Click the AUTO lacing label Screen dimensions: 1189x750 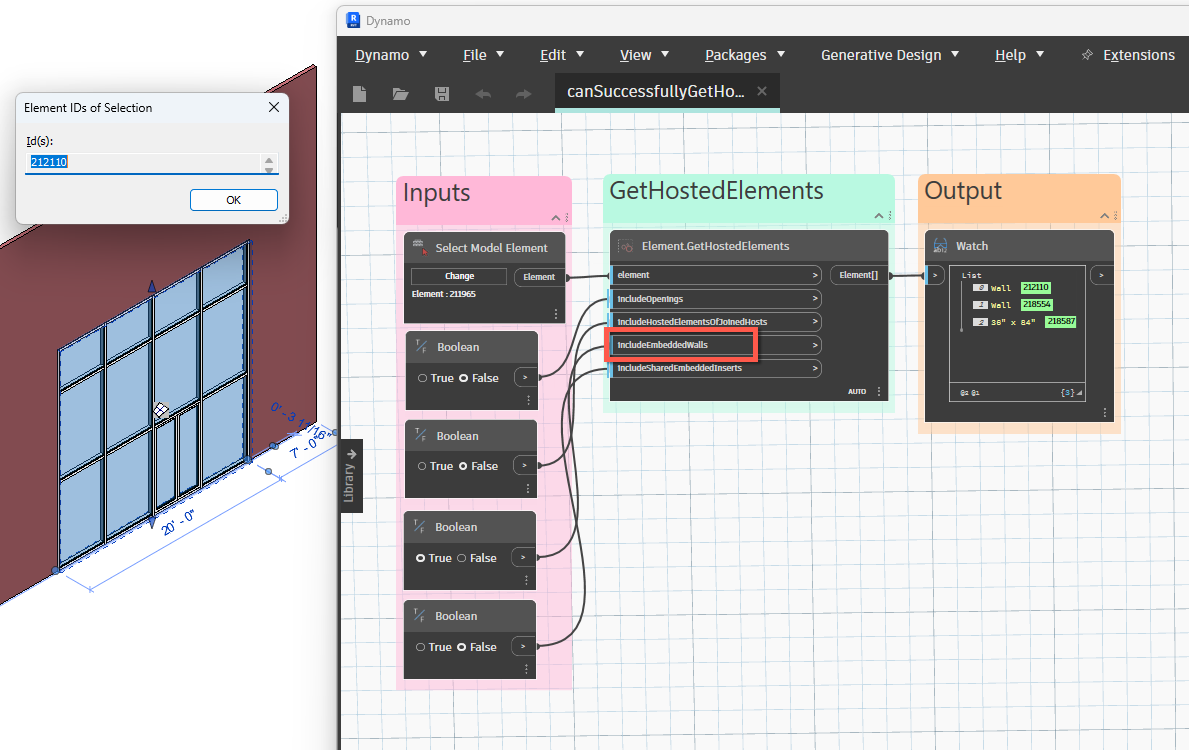pos(857,391)
